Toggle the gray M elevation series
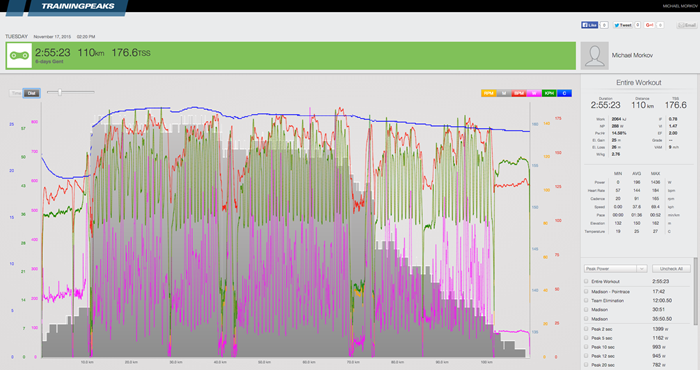The image size is (700, 370). (x=504, y=93)
